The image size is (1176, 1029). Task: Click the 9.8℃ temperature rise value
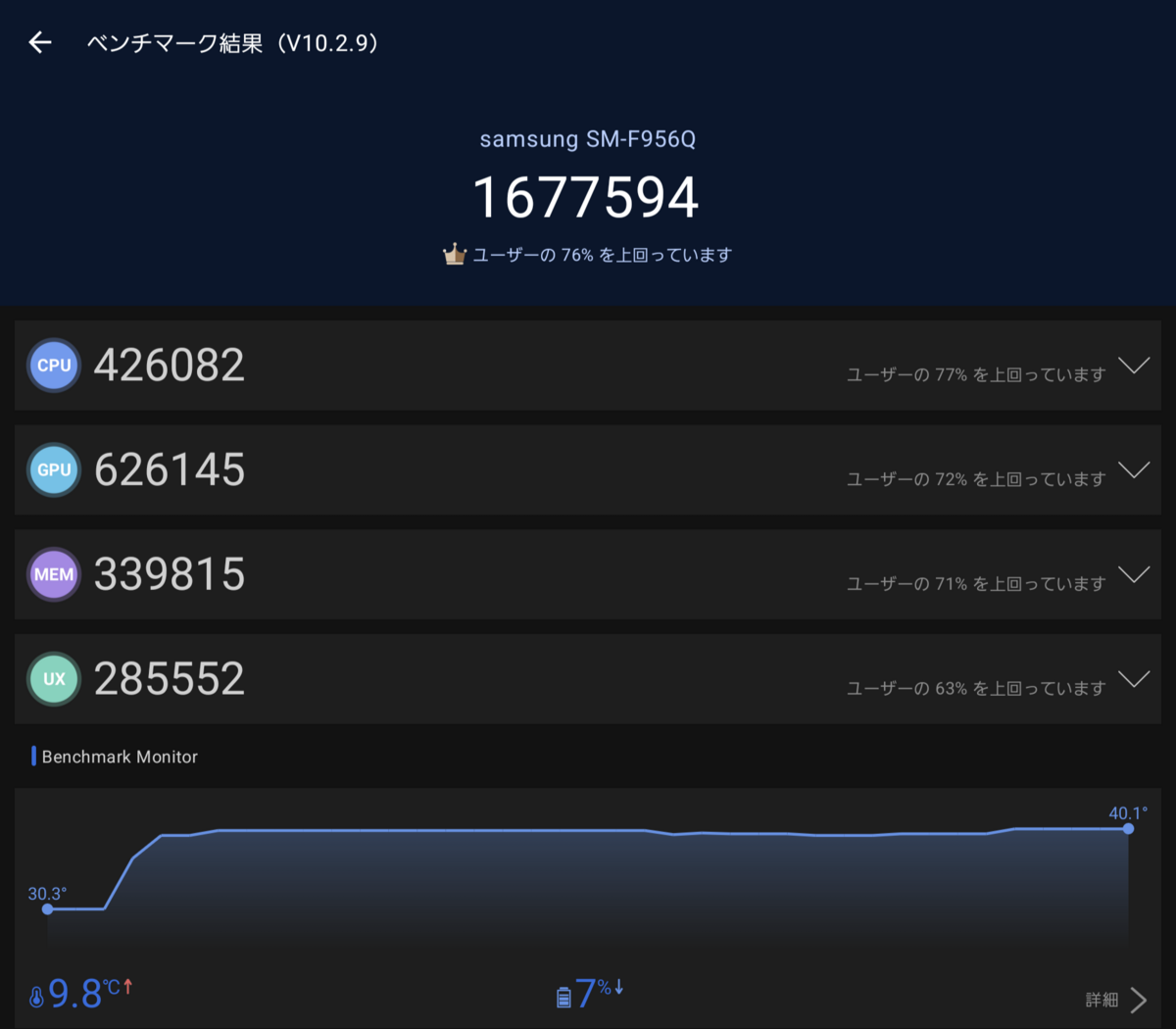tap(90, 994)
